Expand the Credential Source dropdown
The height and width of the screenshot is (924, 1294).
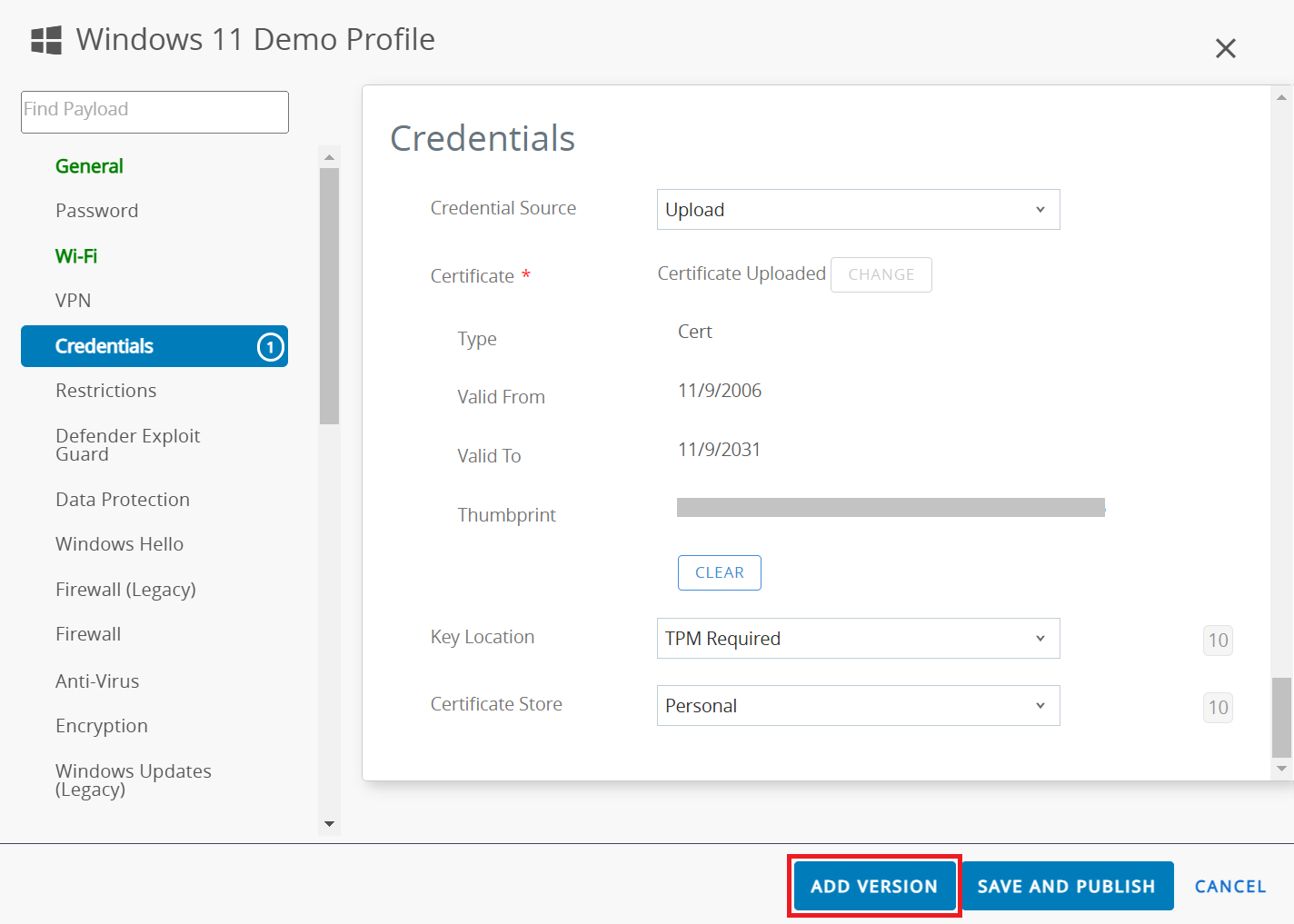858,210
